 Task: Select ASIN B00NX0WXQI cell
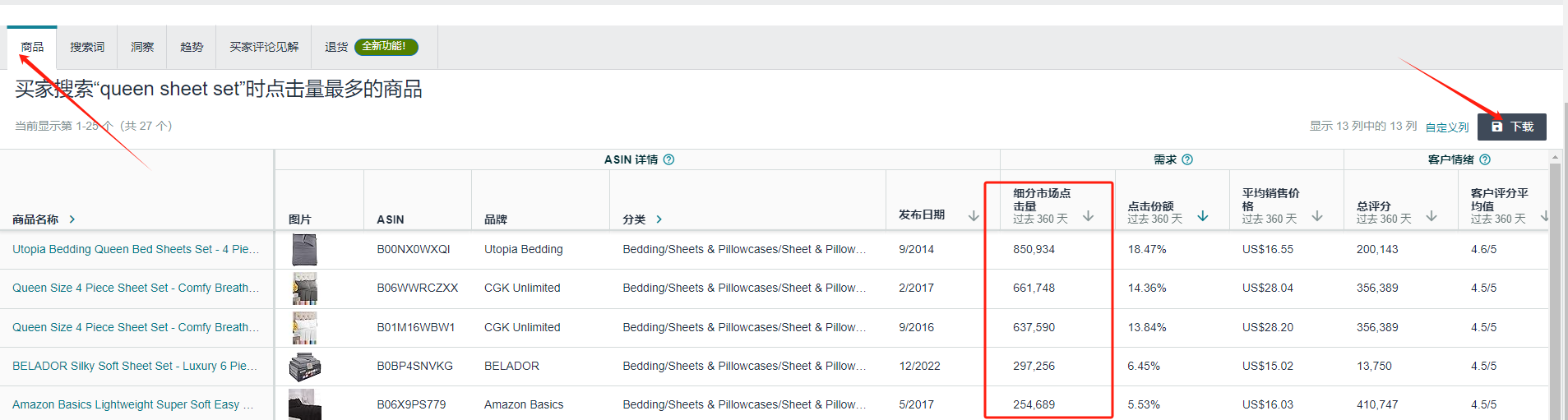414,249
